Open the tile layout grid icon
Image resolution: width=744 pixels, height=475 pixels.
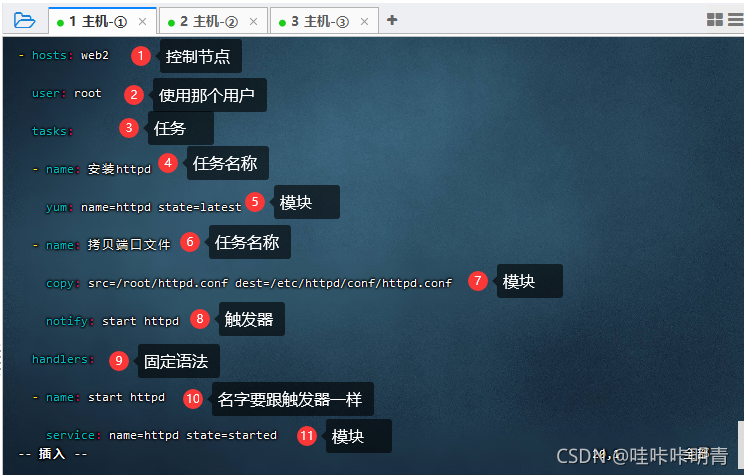[x=715, y=19]
